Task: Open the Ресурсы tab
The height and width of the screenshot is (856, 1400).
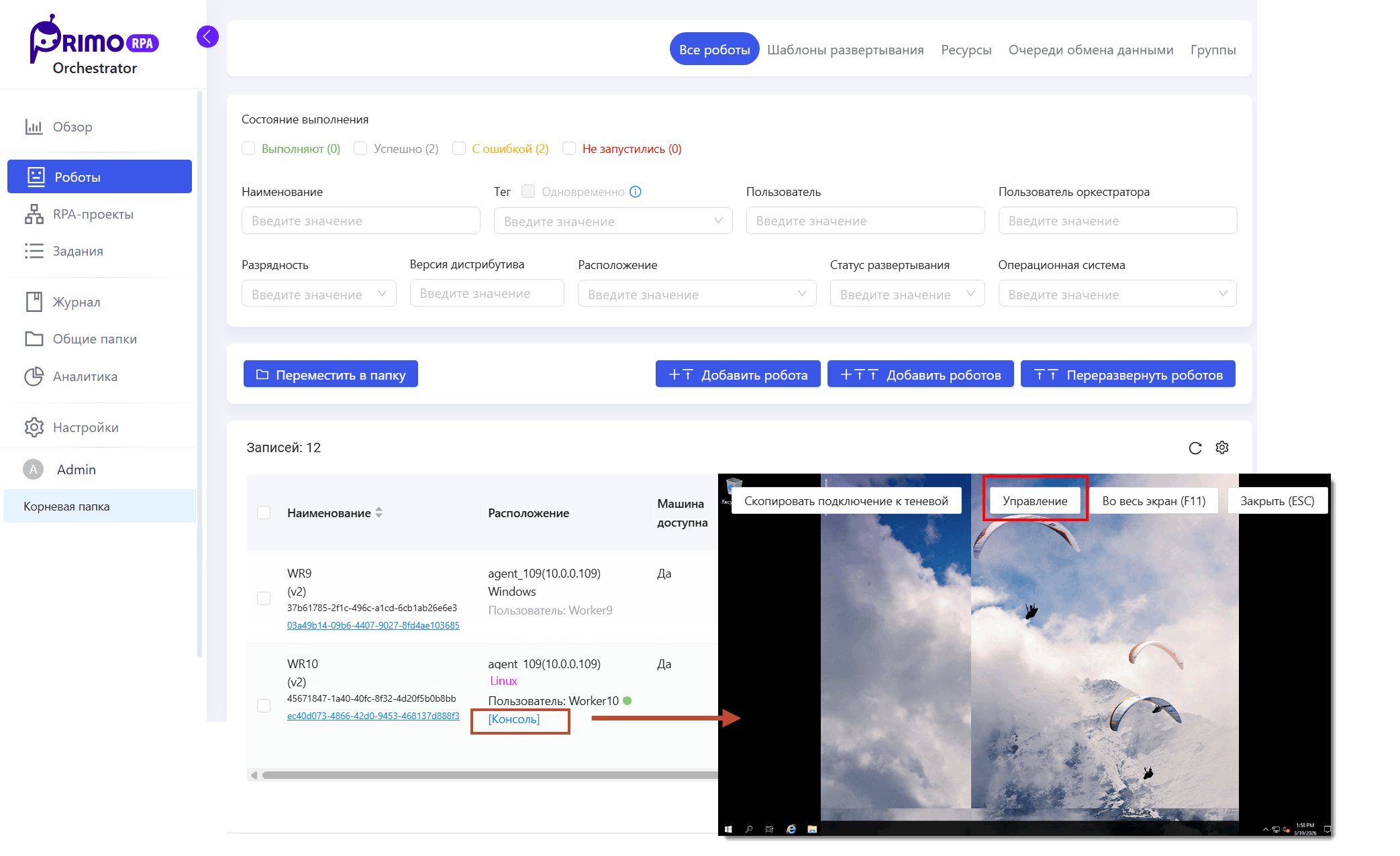Action: pyautogui.click(x=966, y=50)
